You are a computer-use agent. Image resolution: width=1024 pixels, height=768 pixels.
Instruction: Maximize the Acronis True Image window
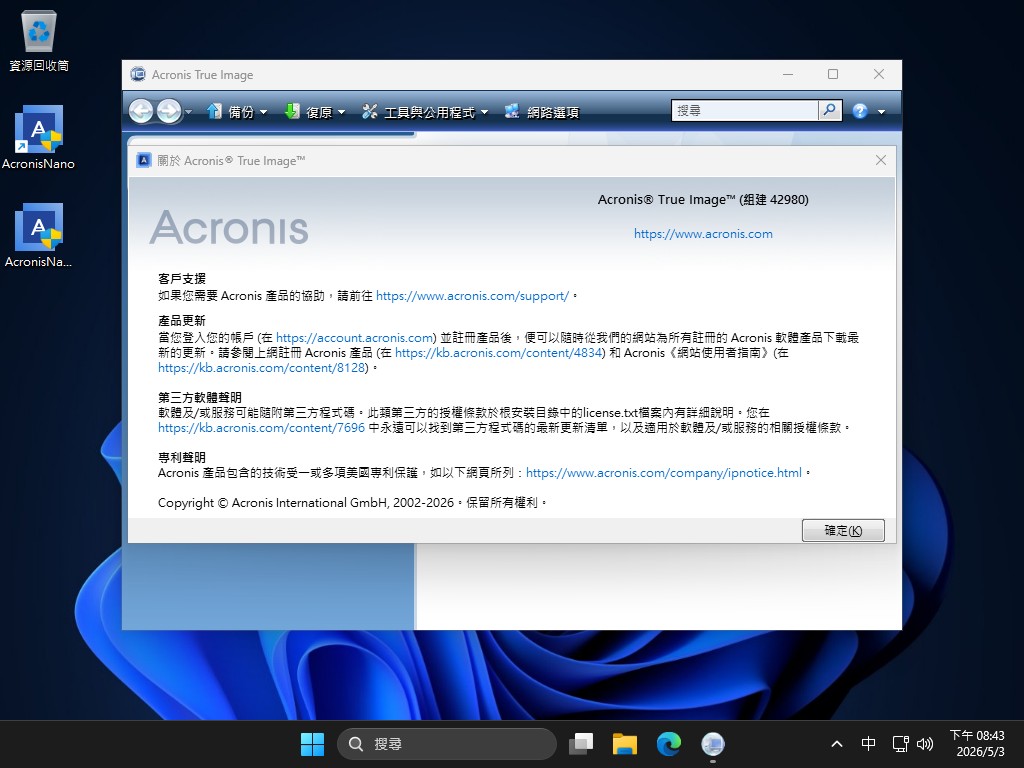point(833,74)
